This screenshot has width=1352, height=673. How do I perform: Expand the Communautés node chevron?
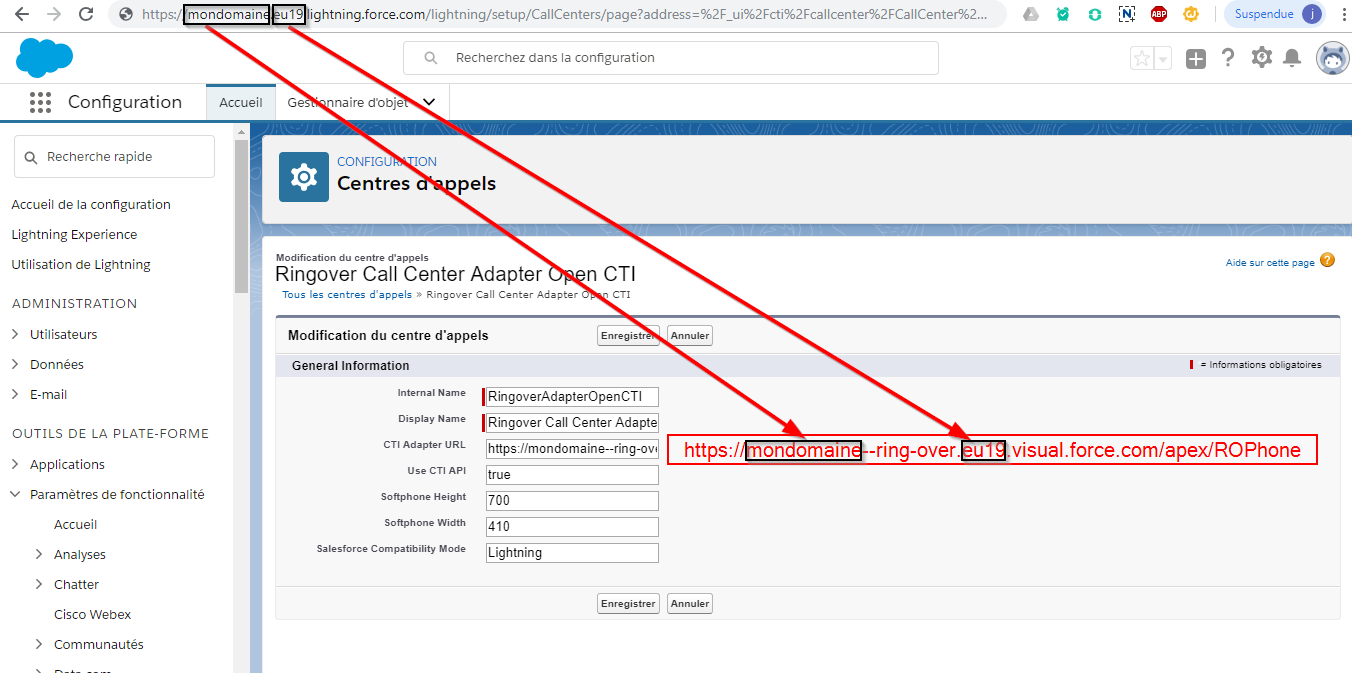(39, 644)
